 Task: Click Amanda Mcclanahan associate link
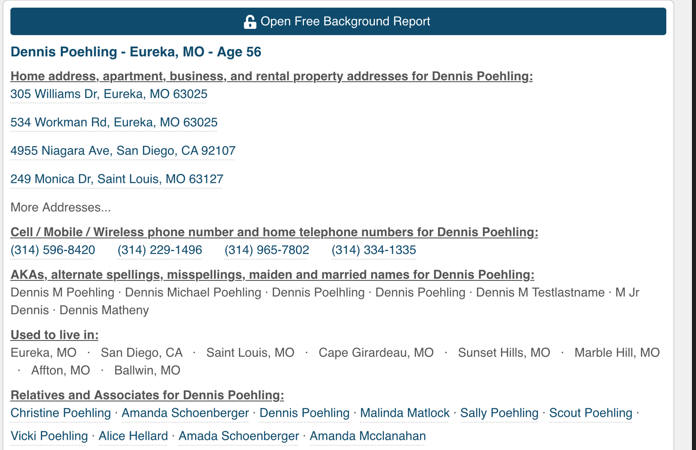pyautogui.click(x=368, y=436)
